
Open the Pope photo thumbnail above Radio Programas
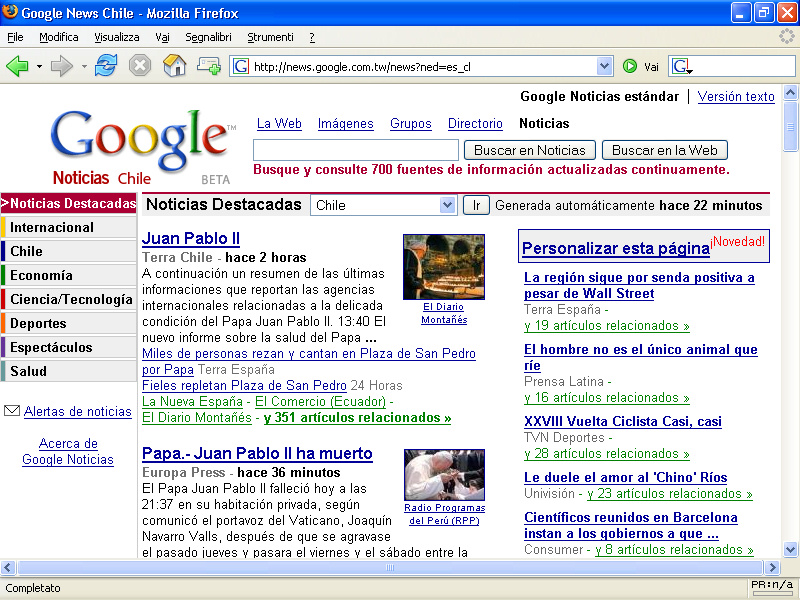(444, 474)
